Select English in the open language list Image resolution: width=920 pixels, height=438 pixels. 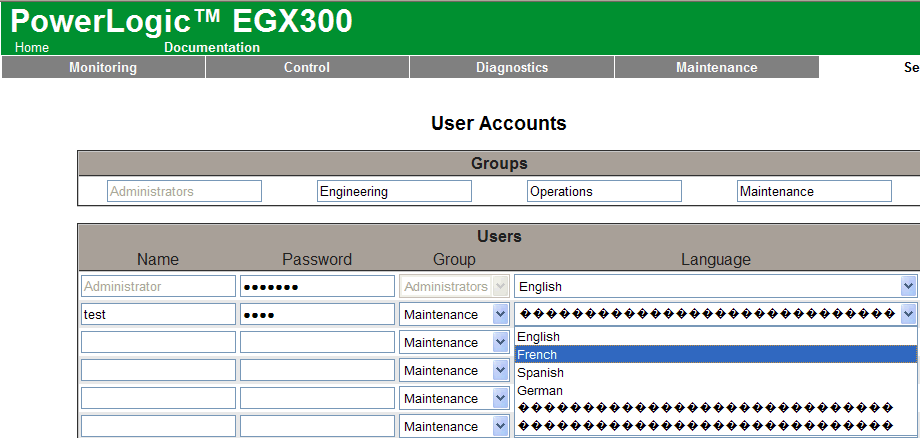(x=715, y=337)
